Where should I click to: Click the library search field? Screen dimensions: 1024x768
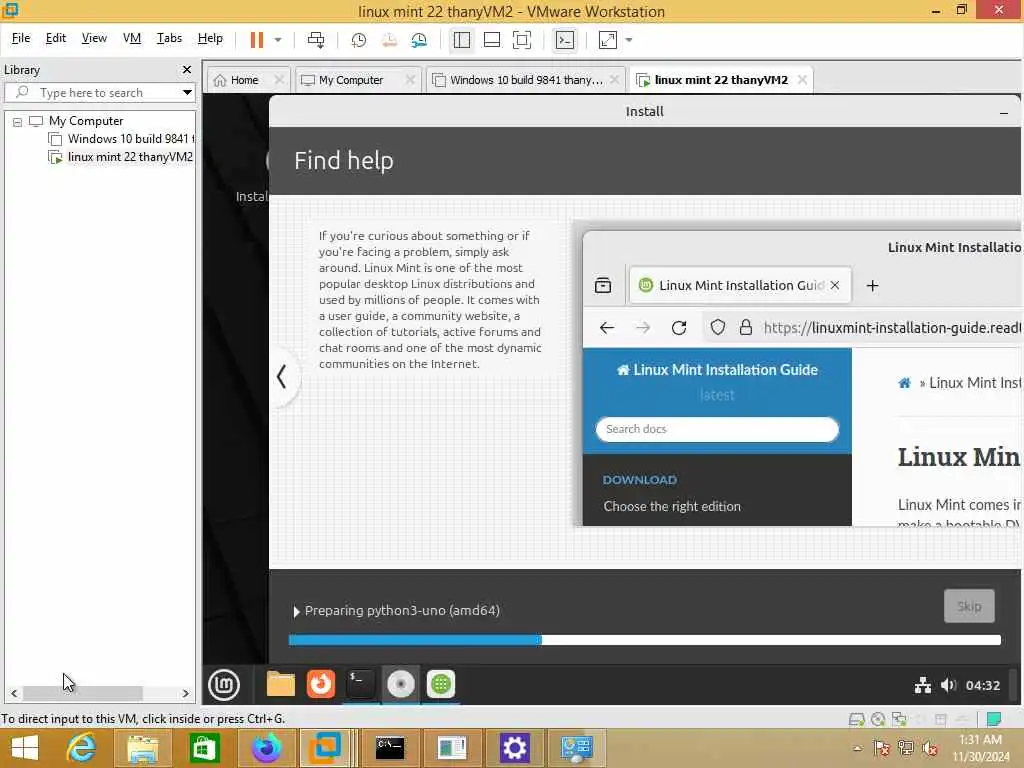point(98,92)
